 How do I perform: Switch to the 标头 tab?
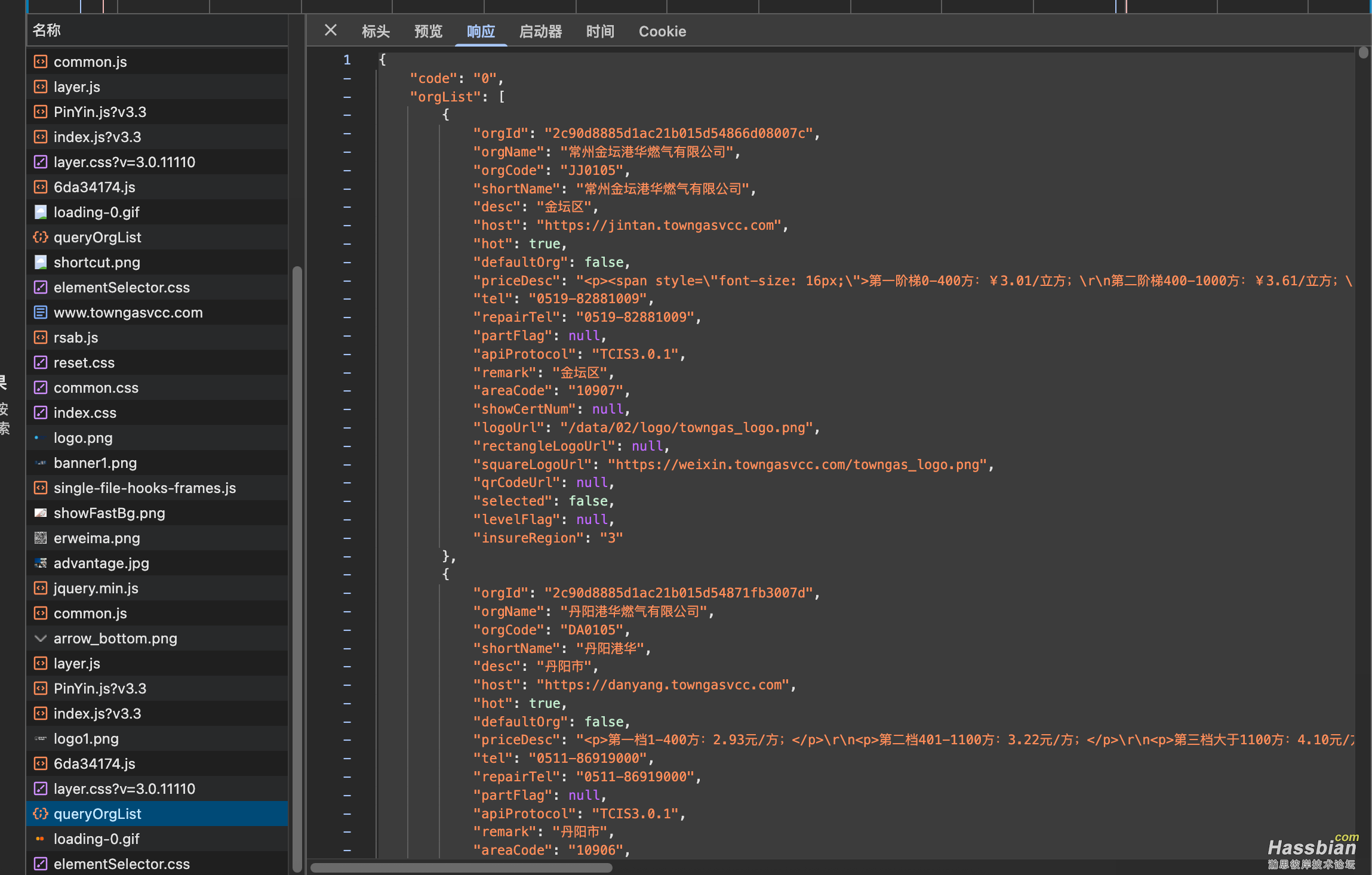coord(376,32)
